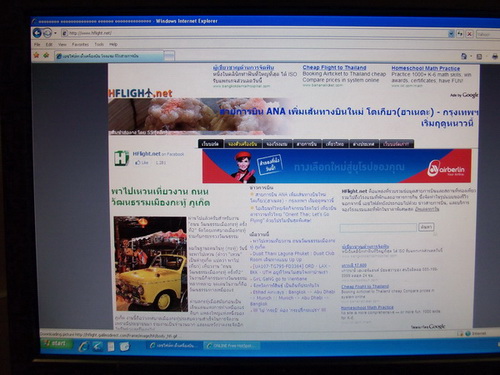This screenshot has width=500, height=375.
Task: Click the Home icon in command bar
Action: [x=464, y=56]
